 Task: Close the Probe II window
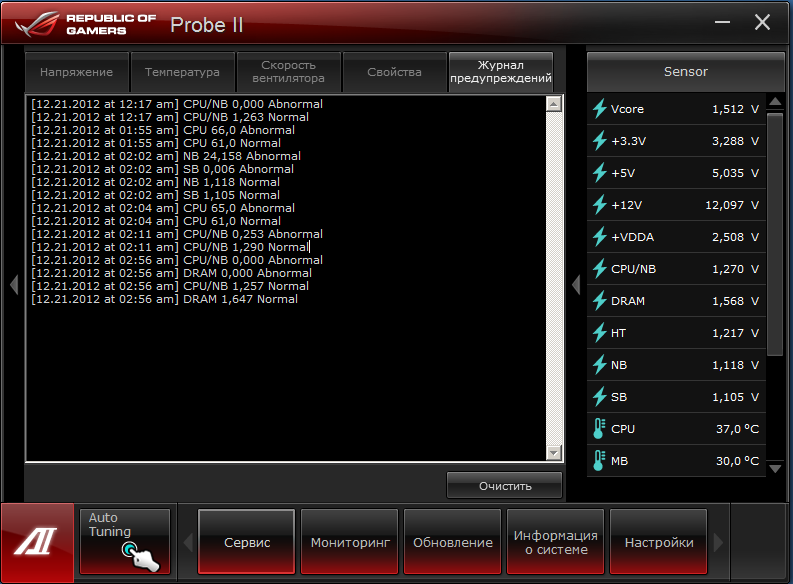point(762,22)
